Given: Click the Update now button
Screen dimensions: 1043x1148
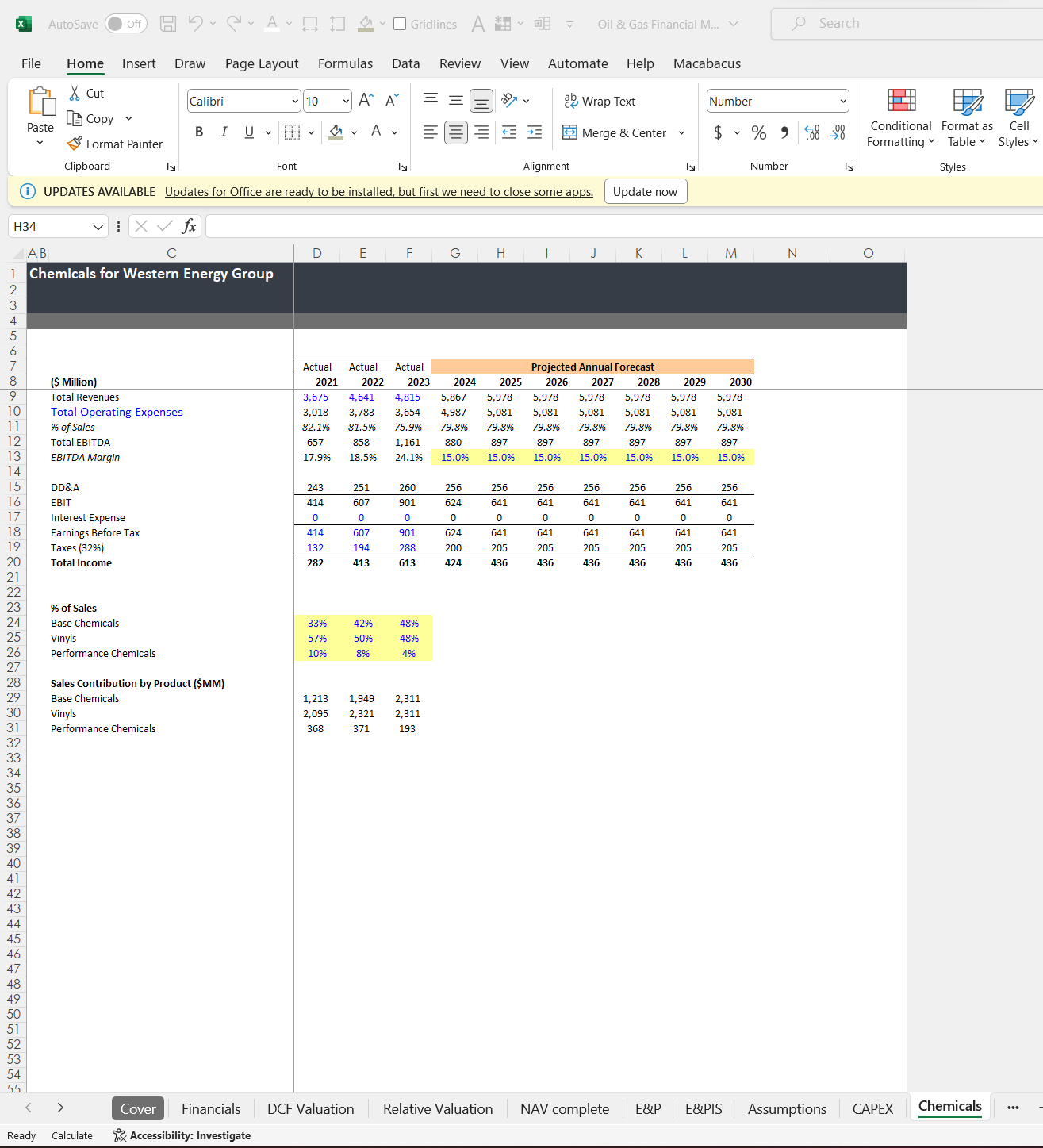Looking at the screenshot, I should pyautogui.click(x=645, y=191).
